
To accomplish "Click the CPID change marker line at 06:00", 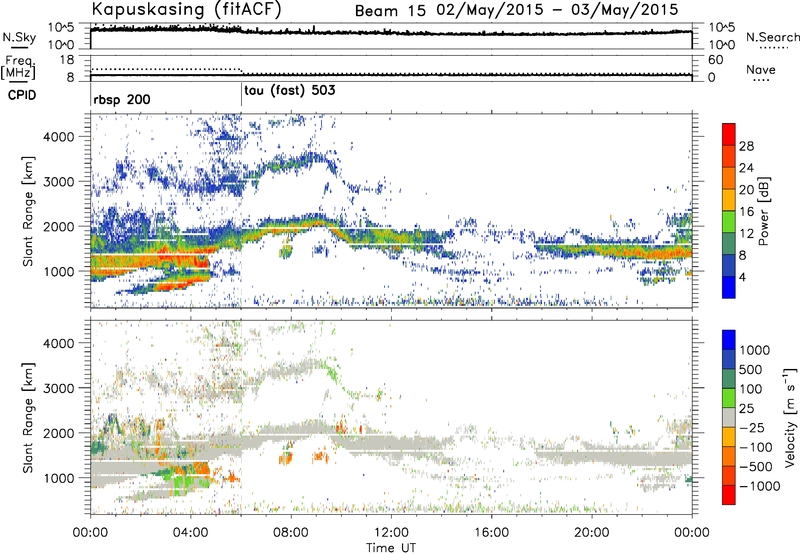I will pos(241,95).
